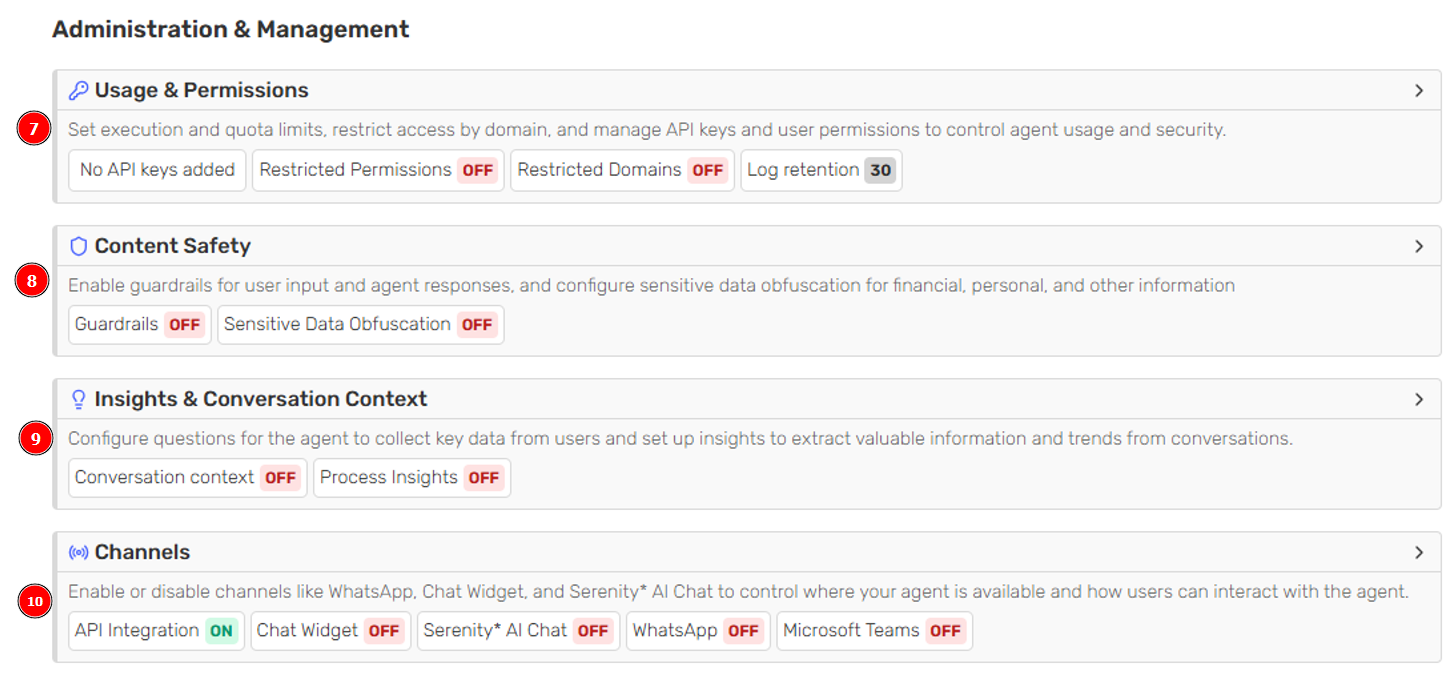Toggle the API Integration ON badge
The image size is (1456, 682).
tap(221, 631)
